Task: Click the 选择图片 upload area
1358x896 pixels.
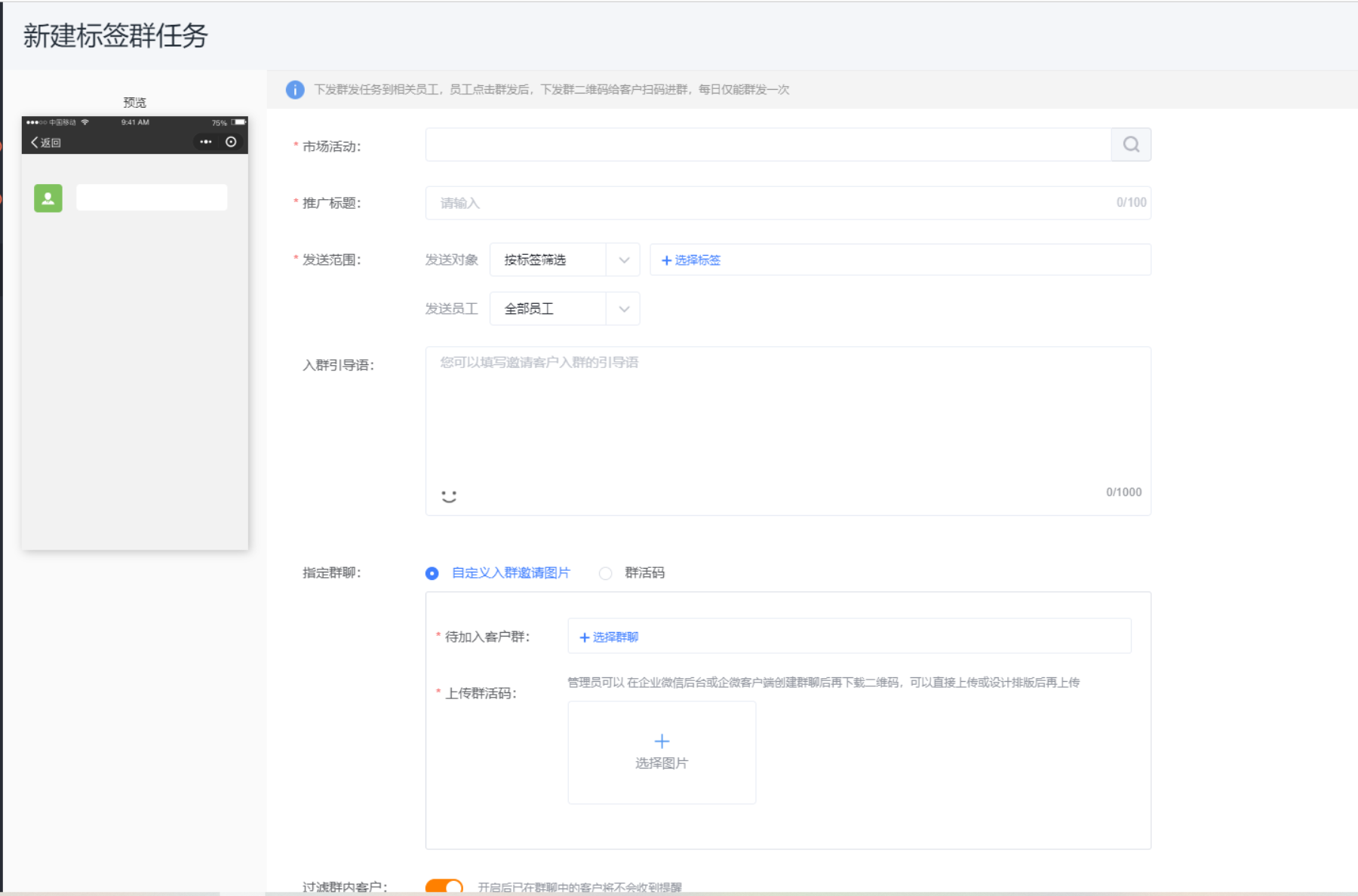Action: click(662, 753)
